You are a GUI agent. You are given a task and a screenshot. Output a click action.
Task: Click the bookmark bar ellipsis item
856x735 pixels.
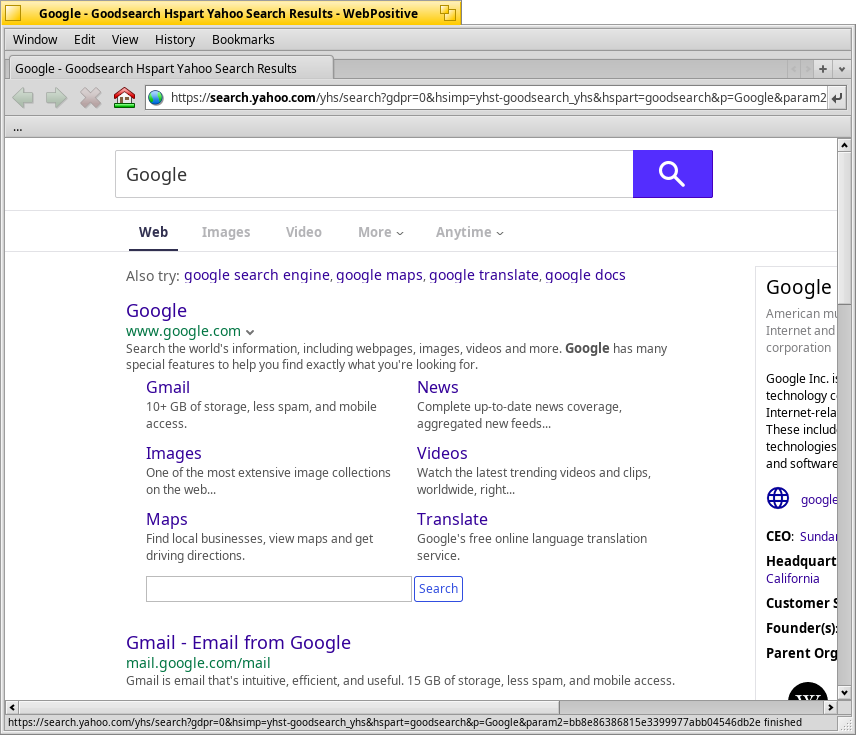pyautogui.click(x=18, y=129)
